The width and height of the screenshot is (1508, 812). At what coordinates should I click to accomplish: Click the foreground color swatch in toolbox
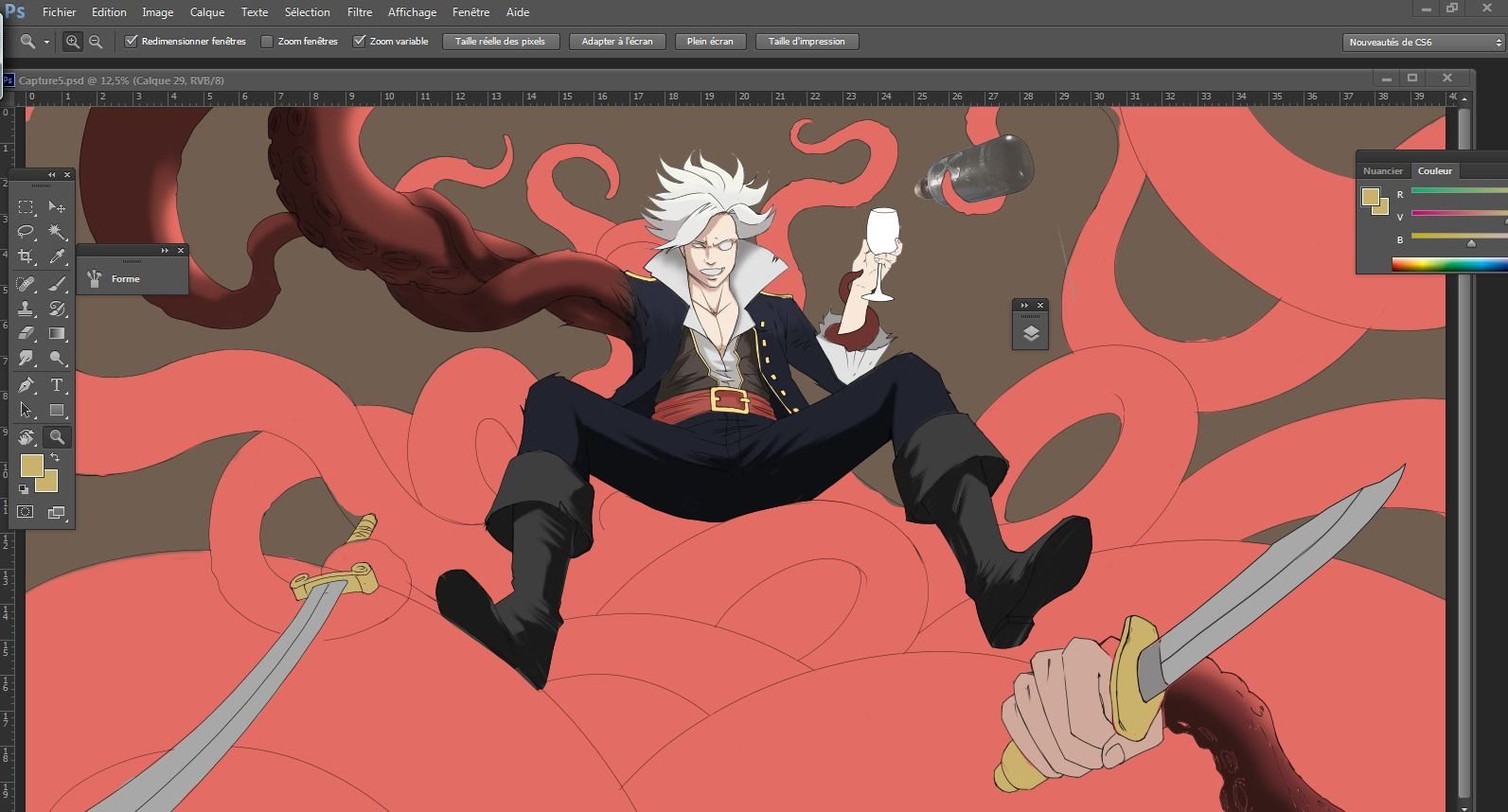click(31, 466)
